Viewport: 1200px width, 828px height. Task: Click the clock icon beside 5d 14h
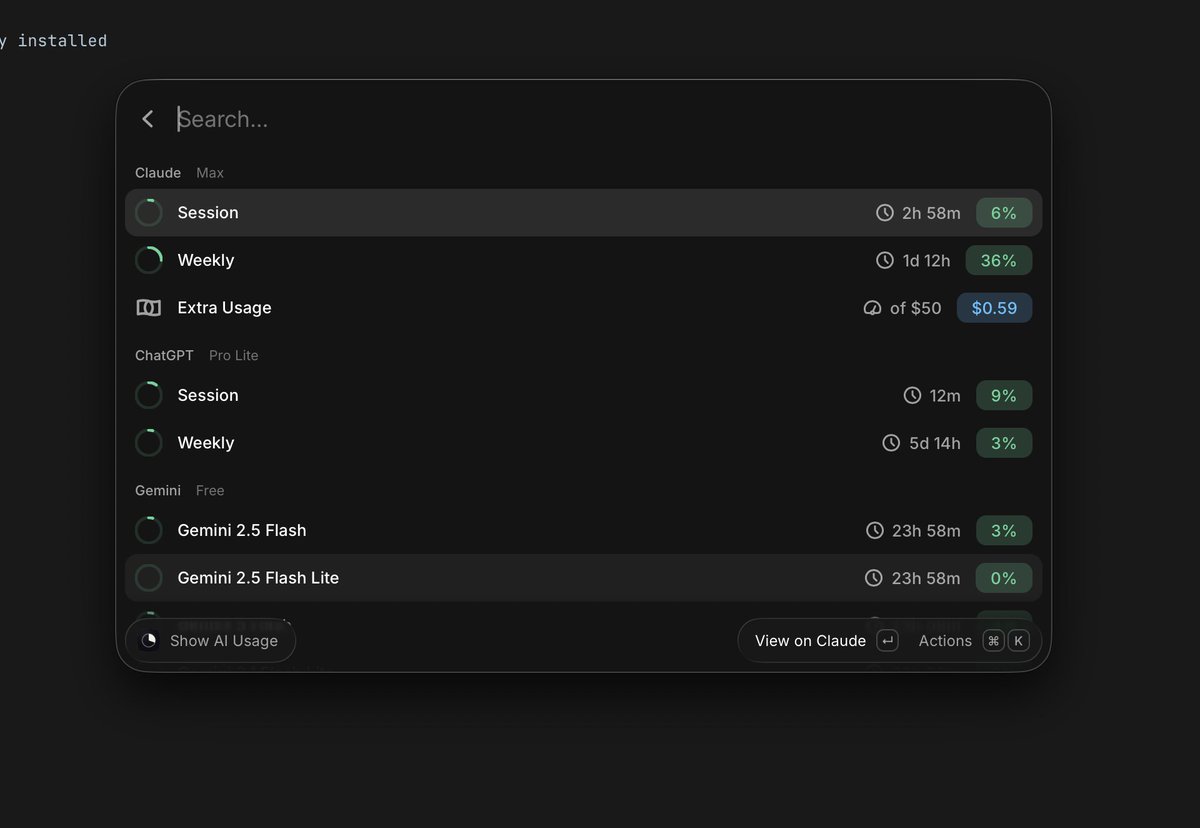(x=891, y=443)
